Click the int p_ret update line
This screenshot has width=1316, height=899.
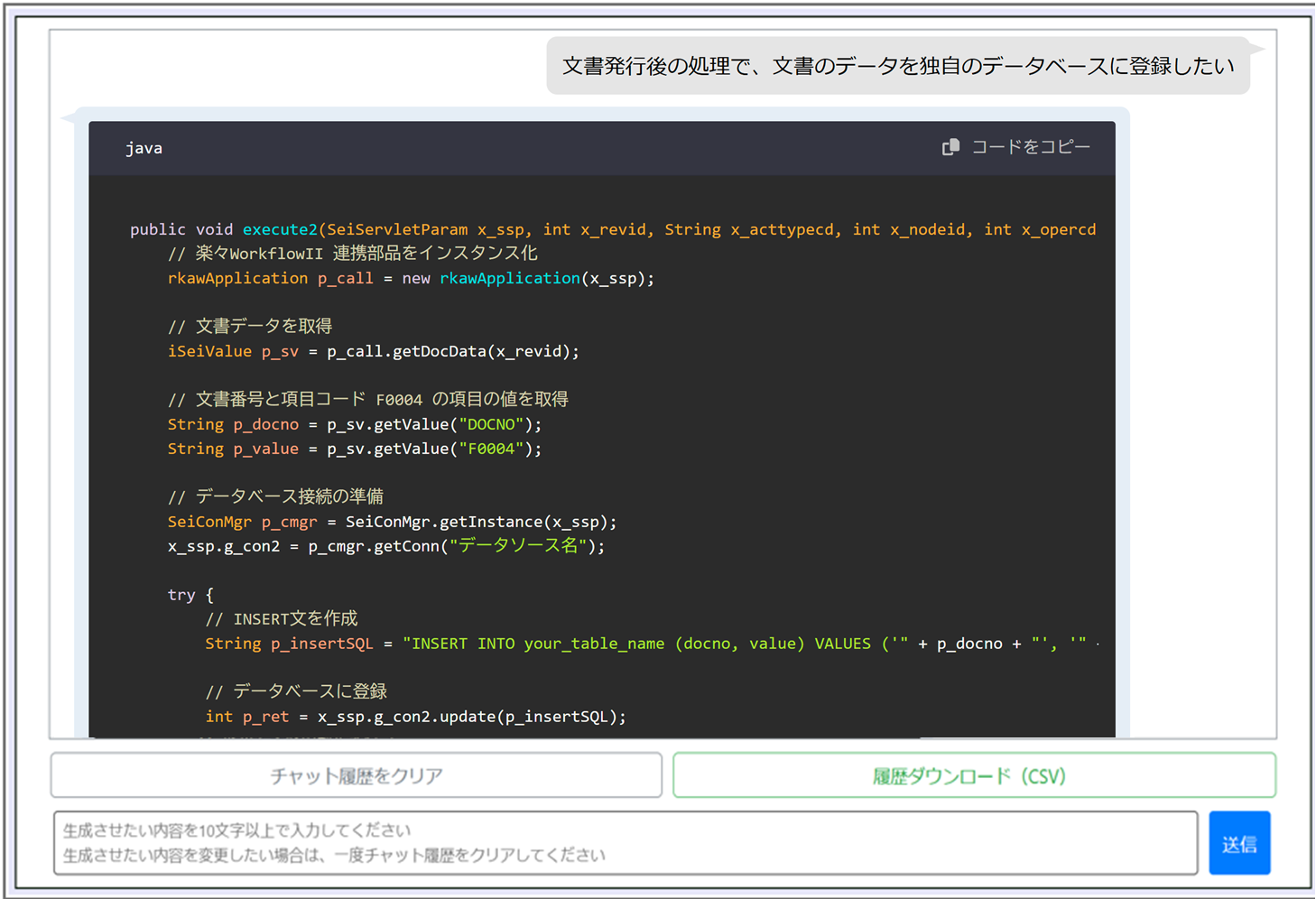point(415,717)
